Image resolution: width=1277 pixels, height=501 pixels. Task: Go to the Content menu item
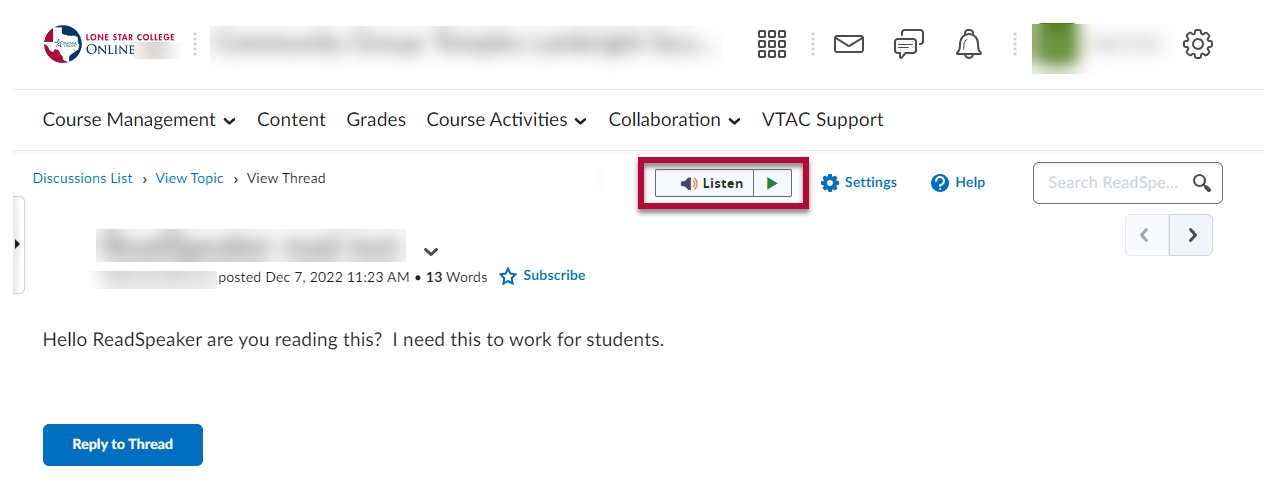(x=291, y=120)
